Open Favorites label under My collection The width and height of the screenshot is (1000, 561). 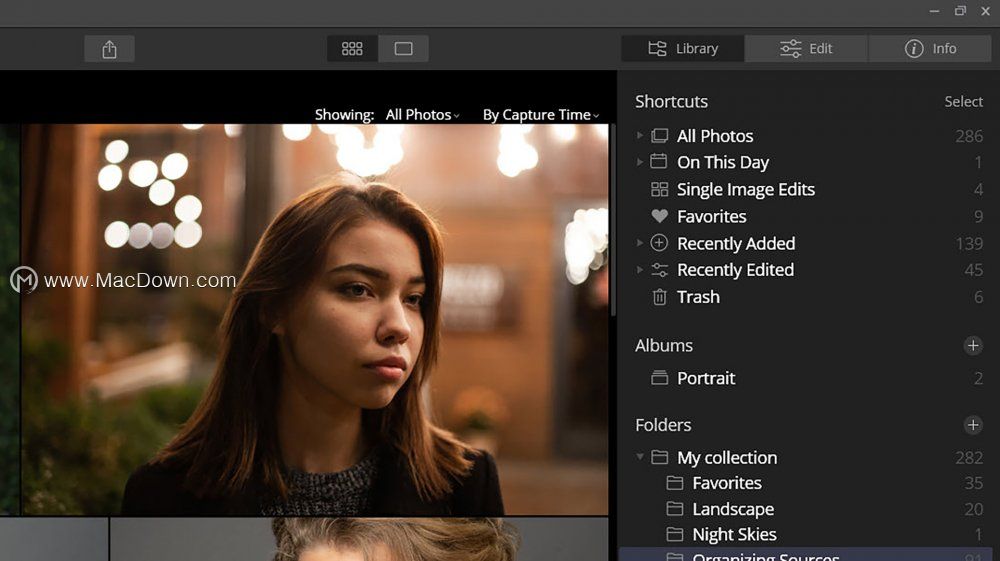coord(727,483)
